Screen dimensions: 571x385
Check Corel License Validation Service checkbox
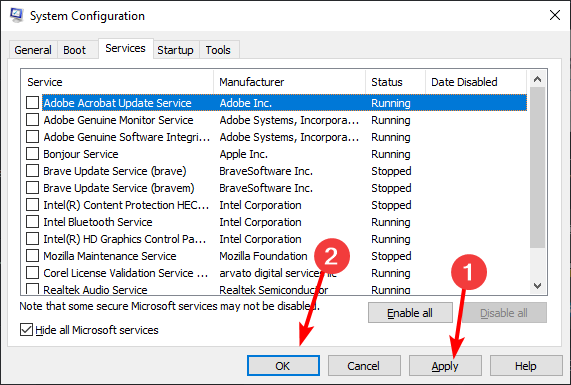(x=32, y=273)
